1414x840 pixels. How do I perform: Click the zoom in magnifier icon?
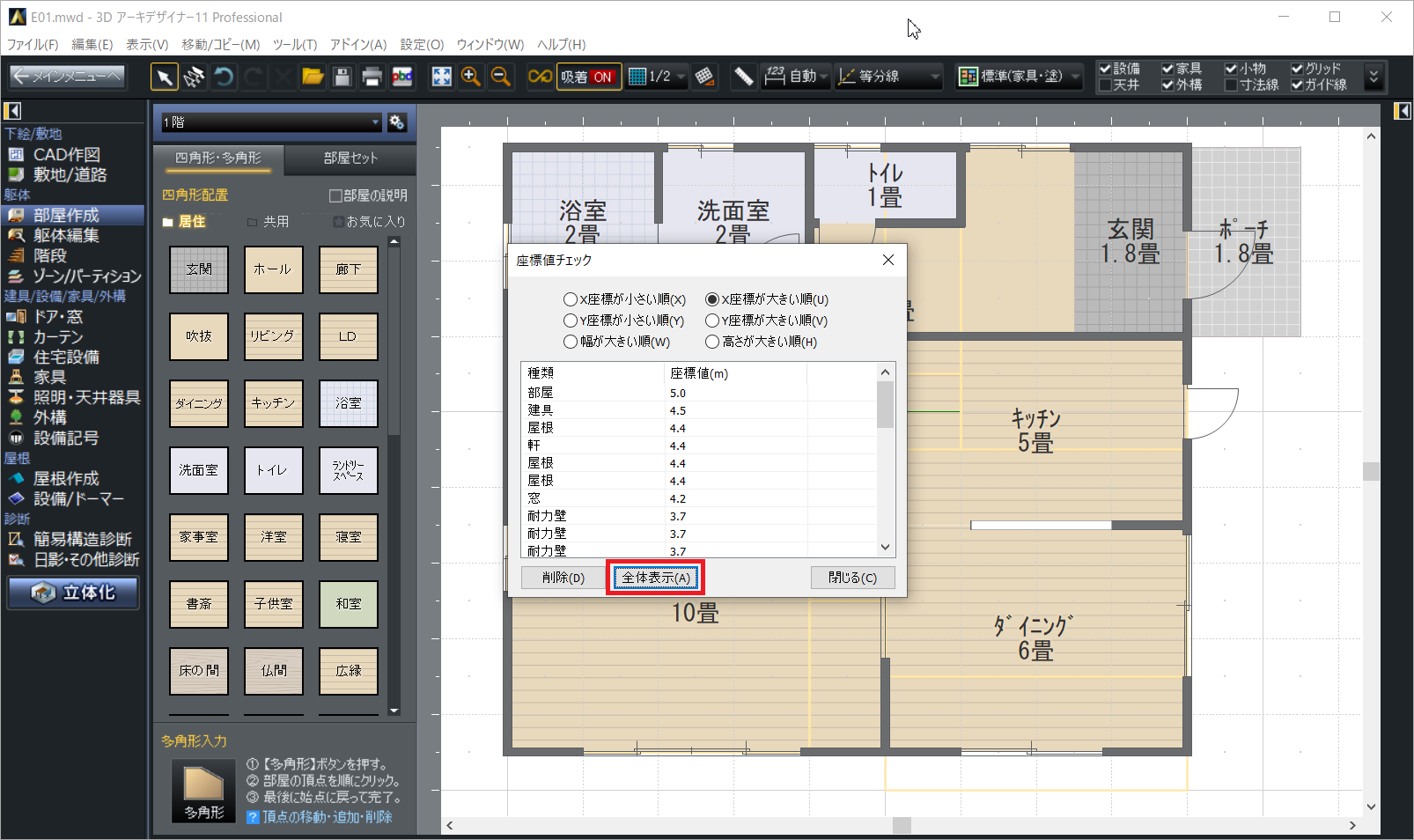[471, 77]
